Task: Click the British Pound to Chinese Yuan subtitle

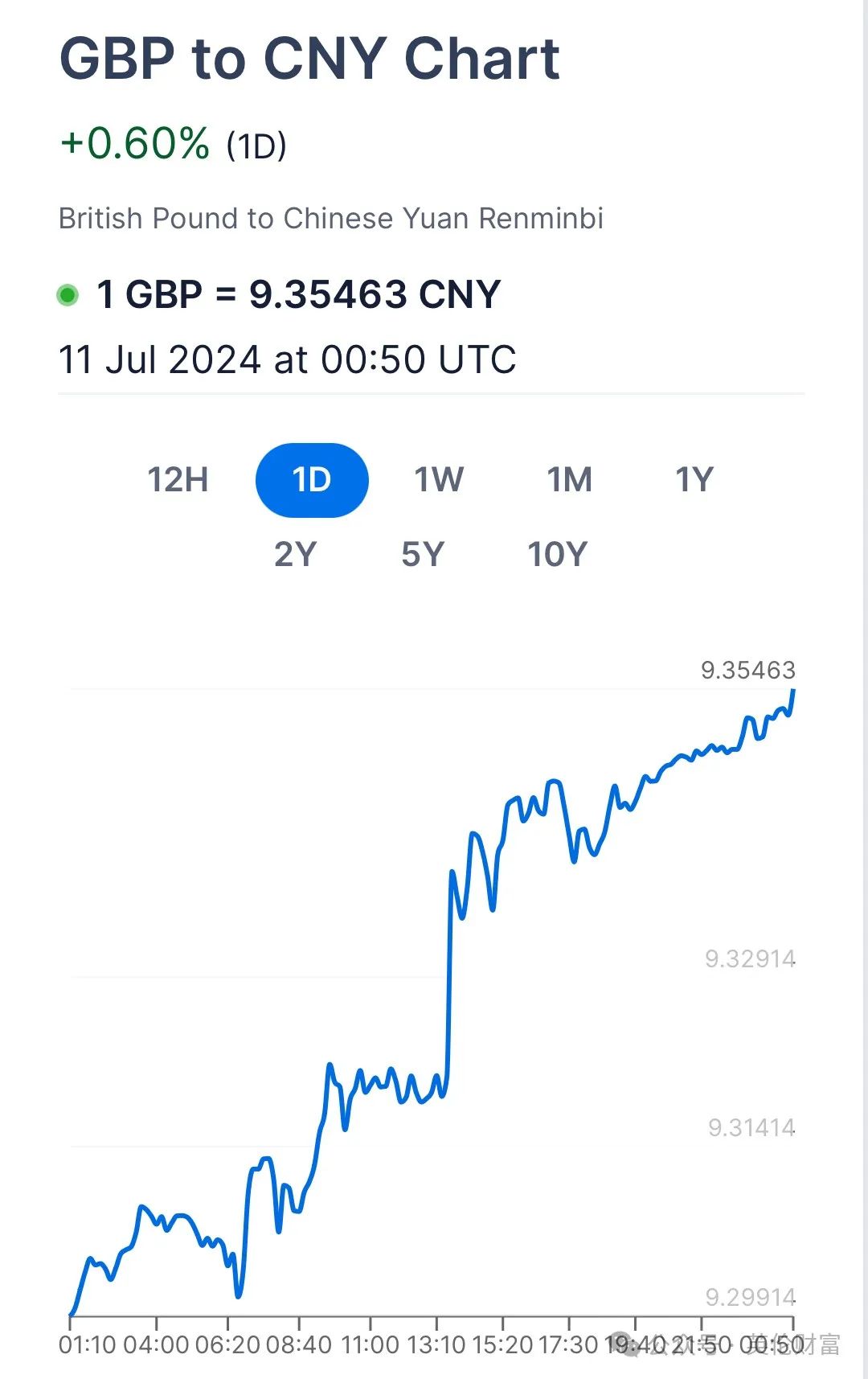Action: click(330, 218)
